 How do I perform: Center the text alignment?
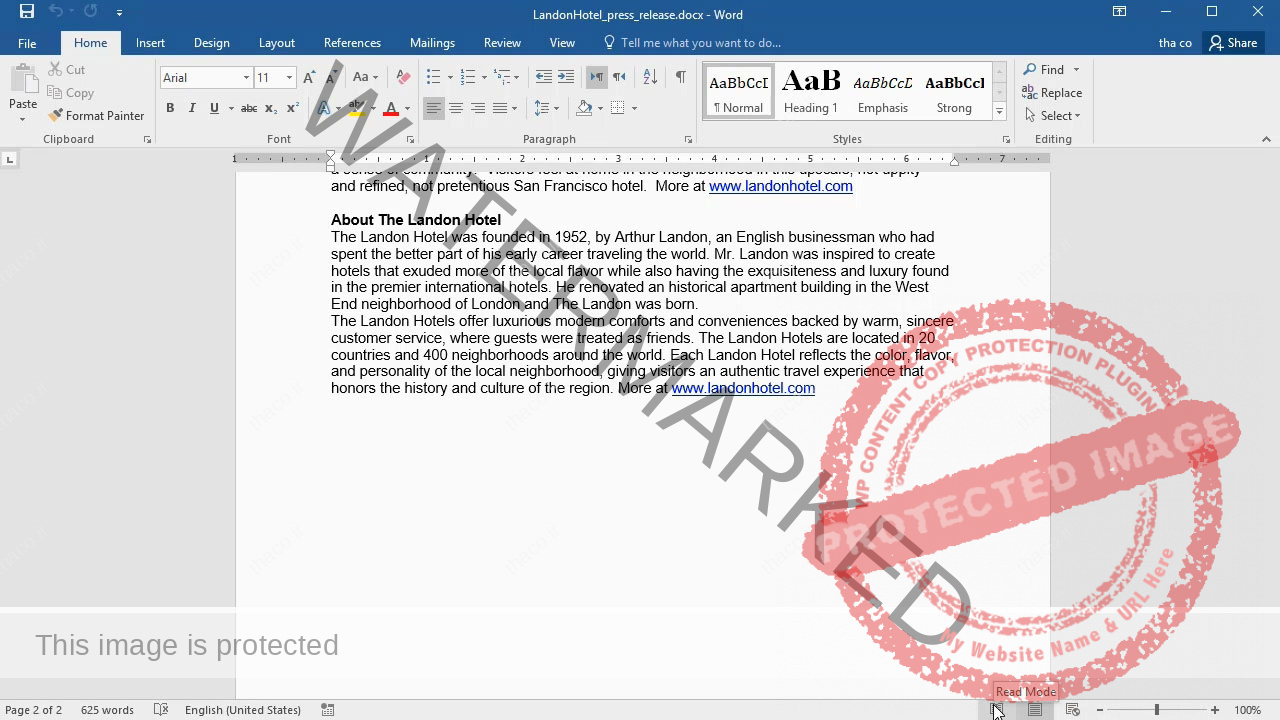(455, 108)
